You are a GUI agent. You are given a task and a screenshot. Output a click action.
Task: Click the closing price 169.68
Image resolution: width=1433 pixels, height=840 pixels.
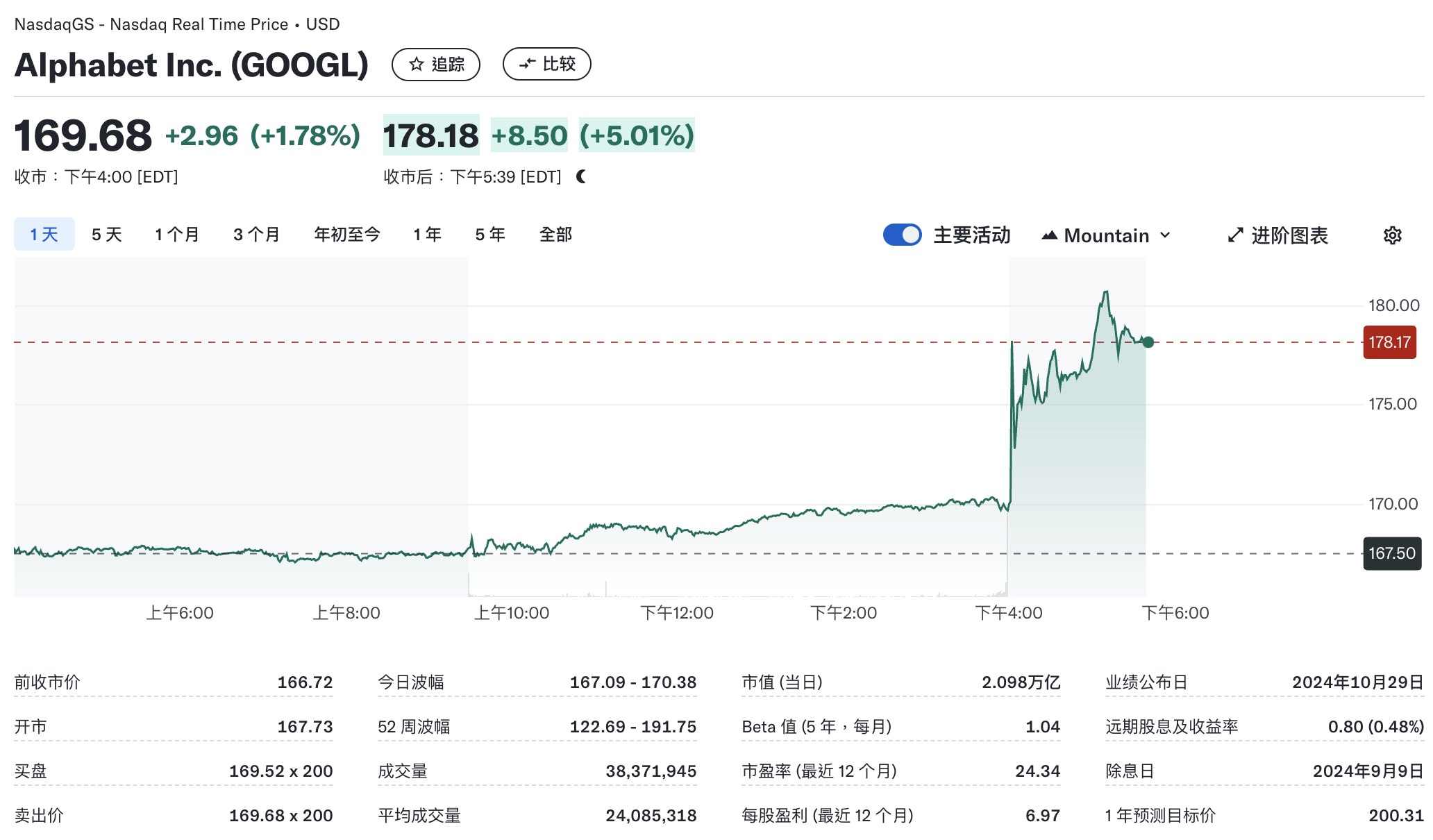pos(83,135)
